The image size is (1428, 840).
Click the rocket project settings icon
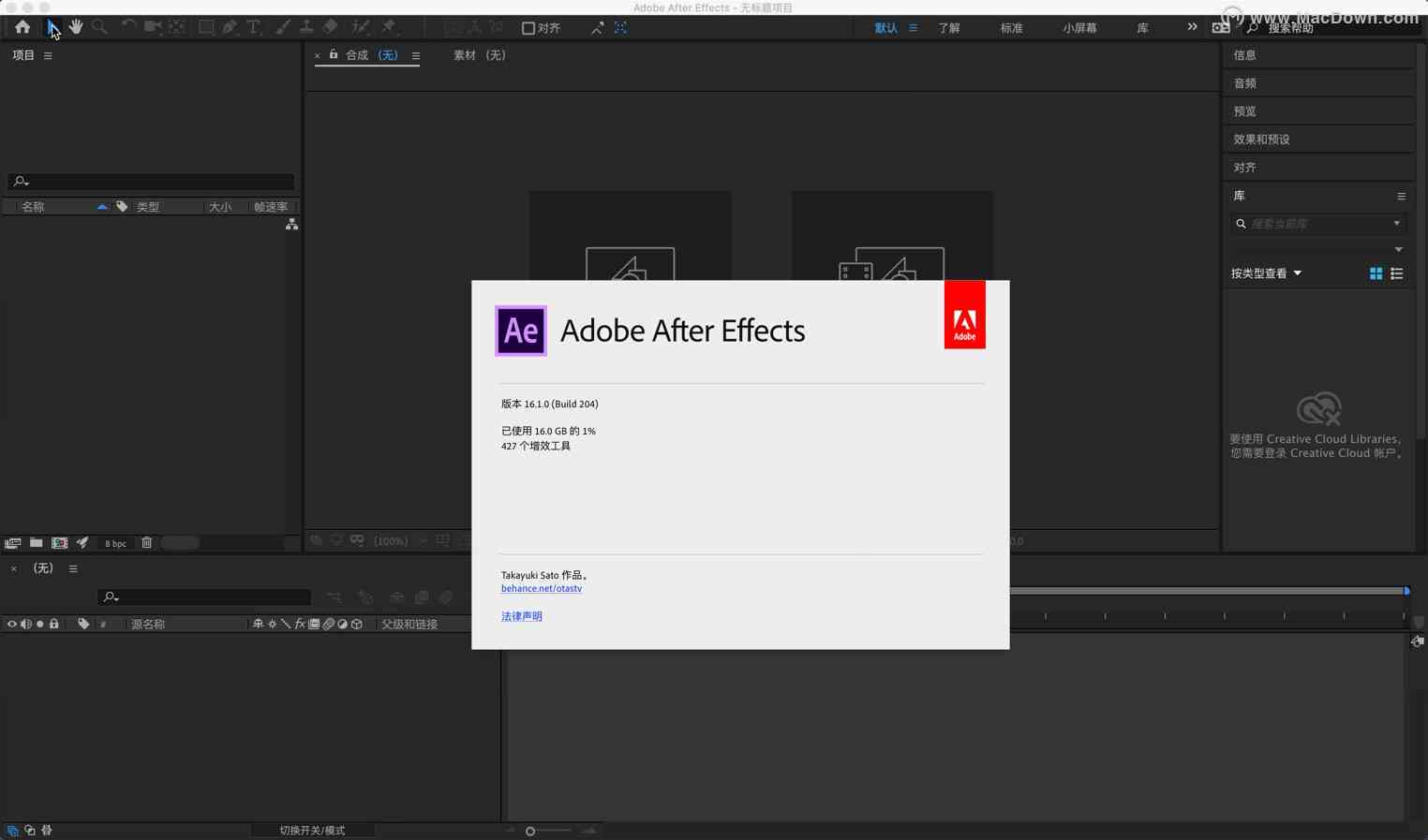pos(82,543)
